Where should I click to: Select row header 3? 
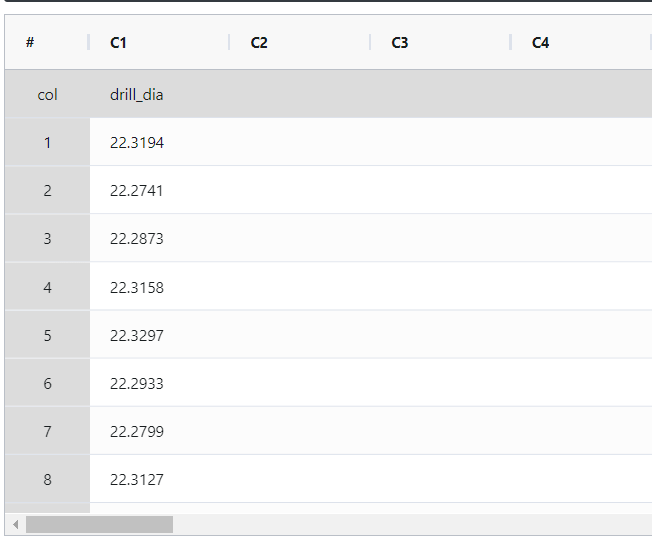coord(47,238)
